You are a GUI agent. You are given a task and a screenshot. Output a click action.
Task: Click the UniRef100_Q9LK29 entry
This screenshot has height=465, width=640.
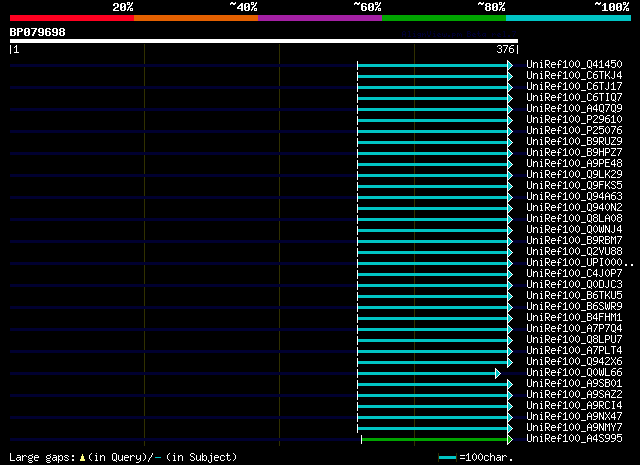574,175
